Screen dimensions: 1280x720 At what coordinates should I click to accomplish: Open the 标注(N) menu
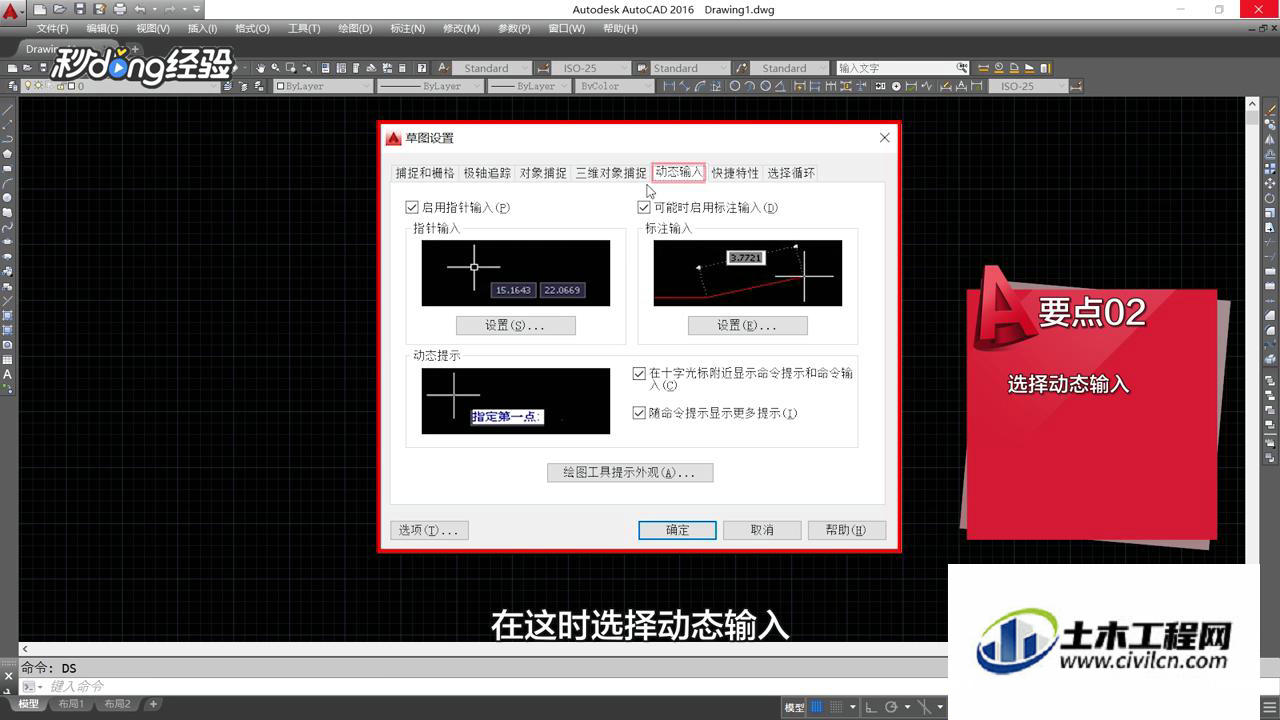[407, 28]
